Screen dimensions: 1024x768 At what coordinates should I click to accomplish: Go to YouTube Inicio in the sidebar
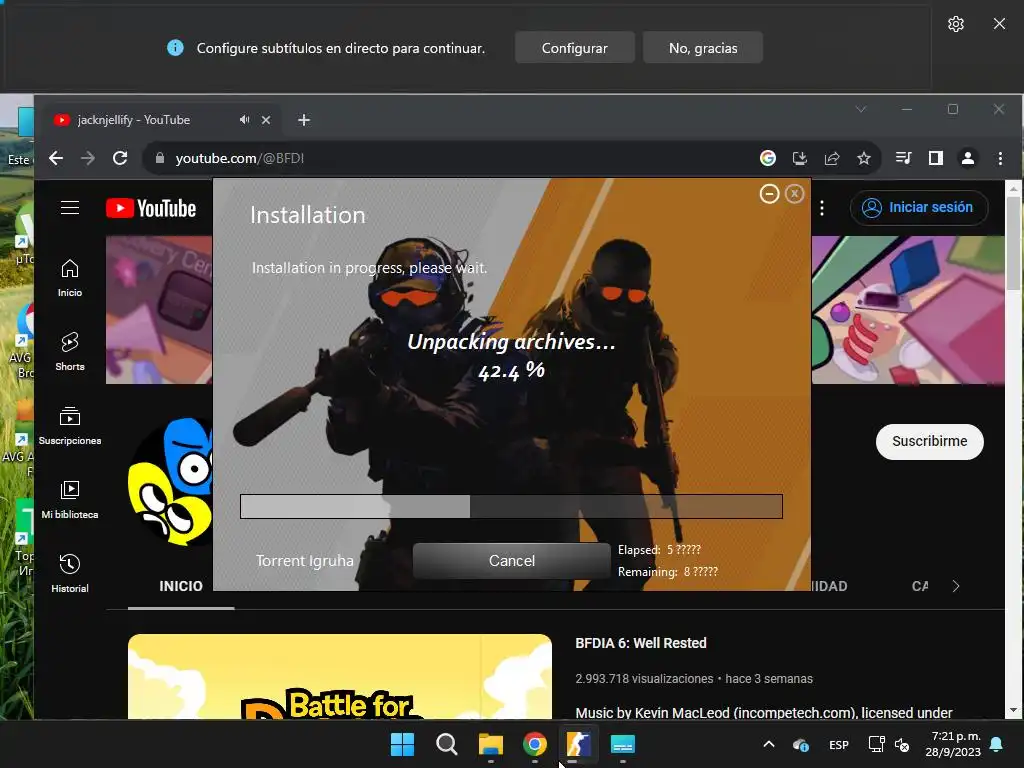pos(70,278)
